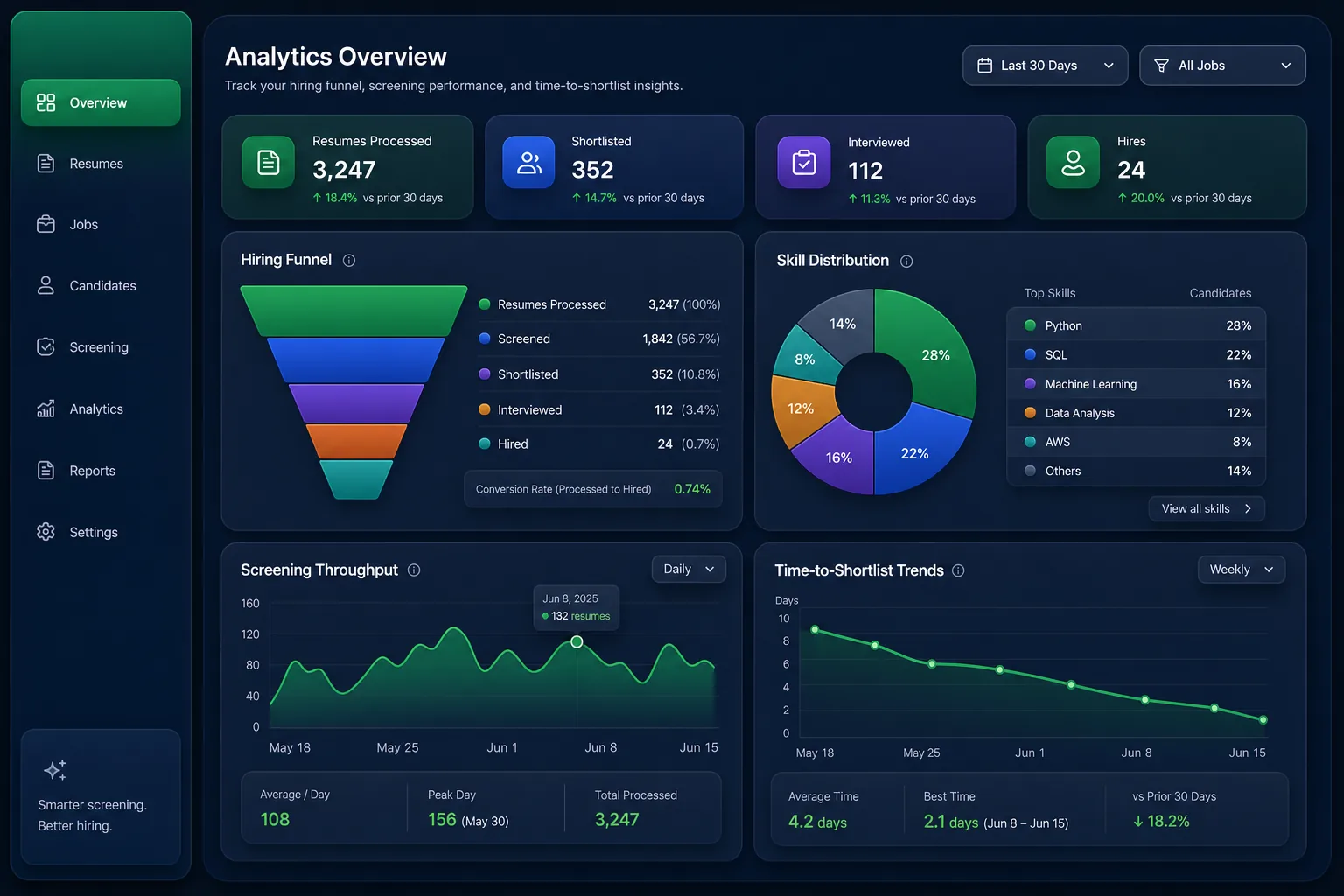Go to the Overview page
This screenshot has height=896, width=1344.
101,102
